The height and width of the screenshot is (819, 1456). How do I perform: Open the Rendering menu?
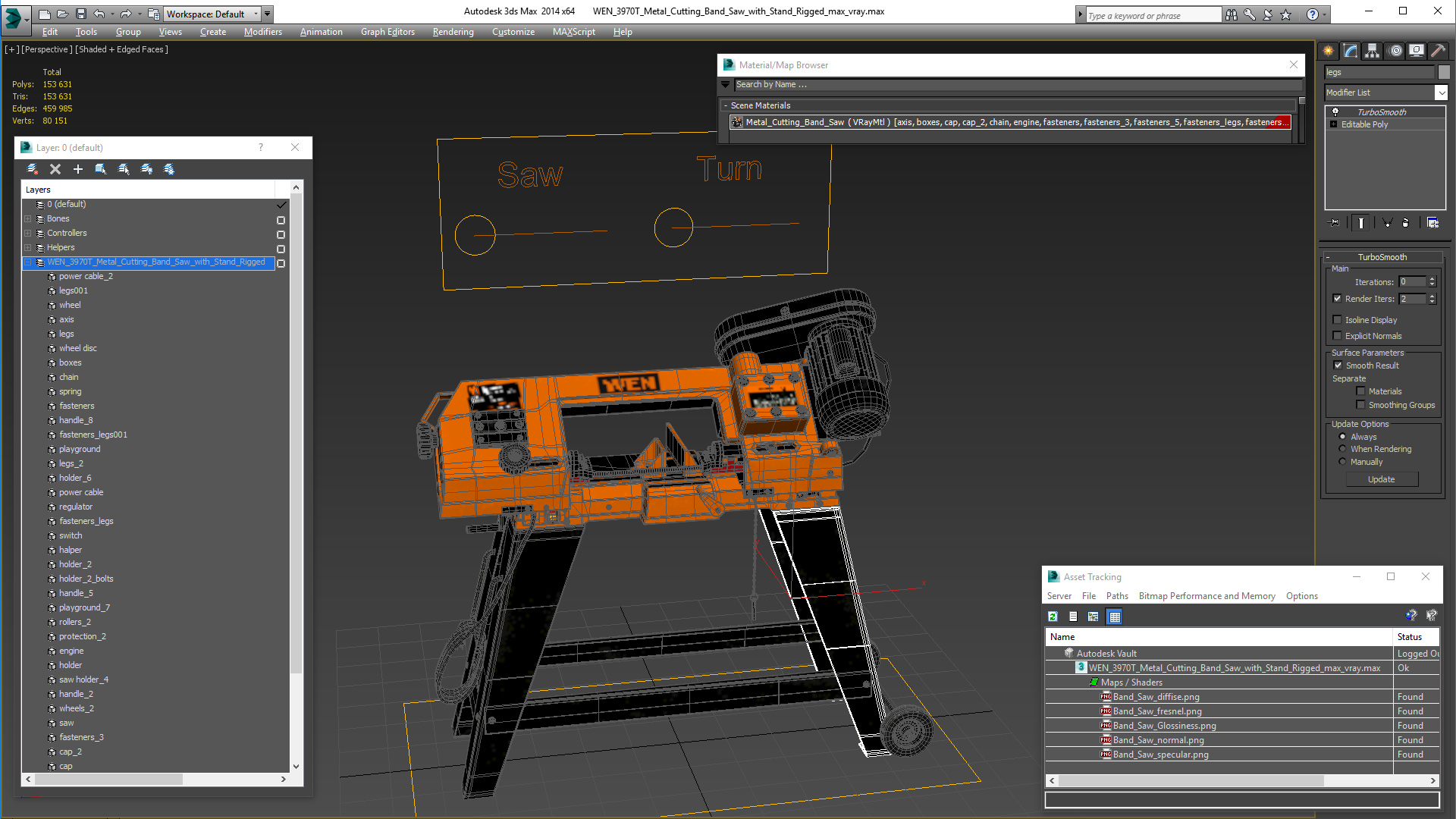pos(453,32)
